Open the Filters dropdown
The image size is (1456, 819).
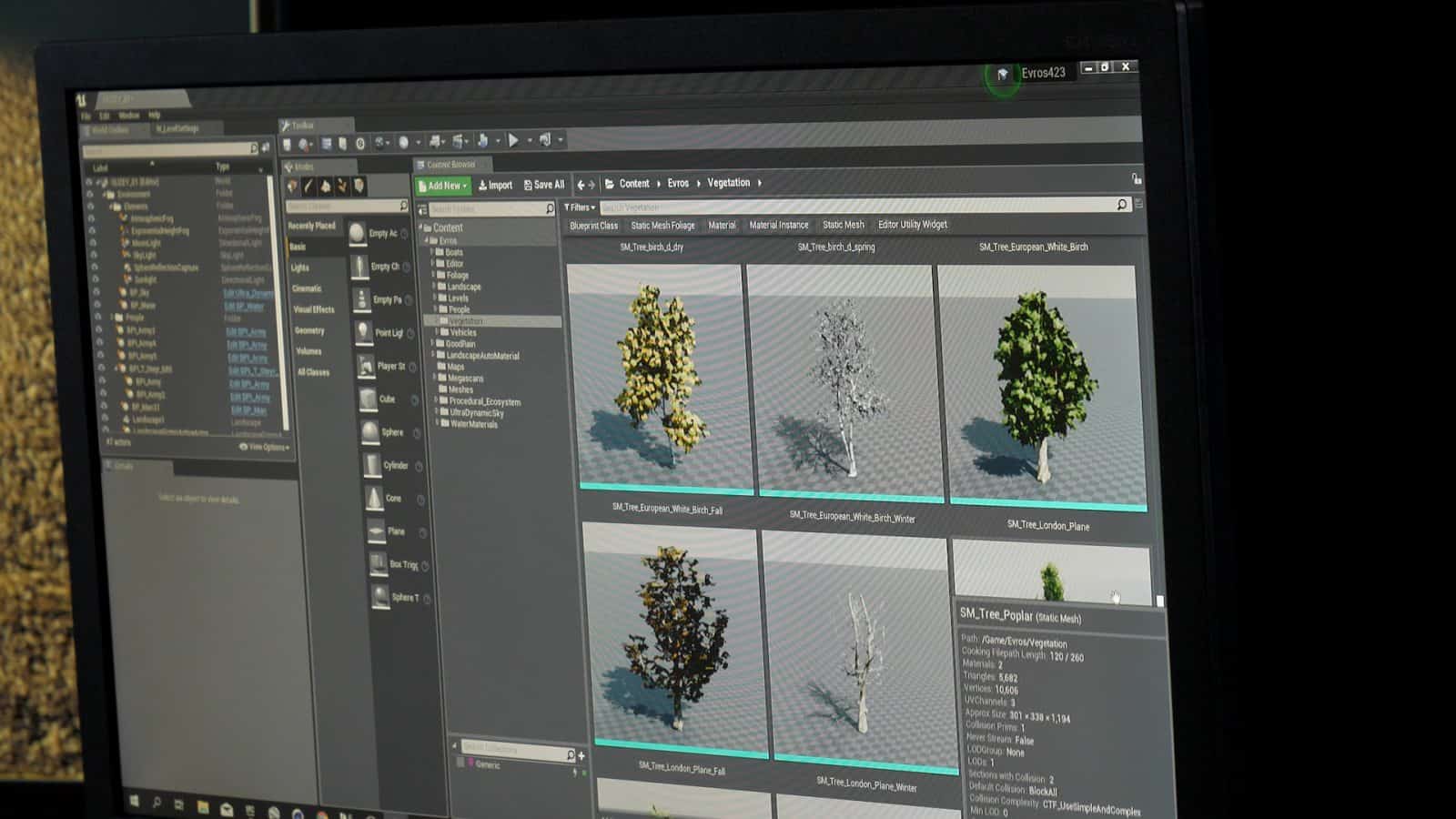[579, 207]
